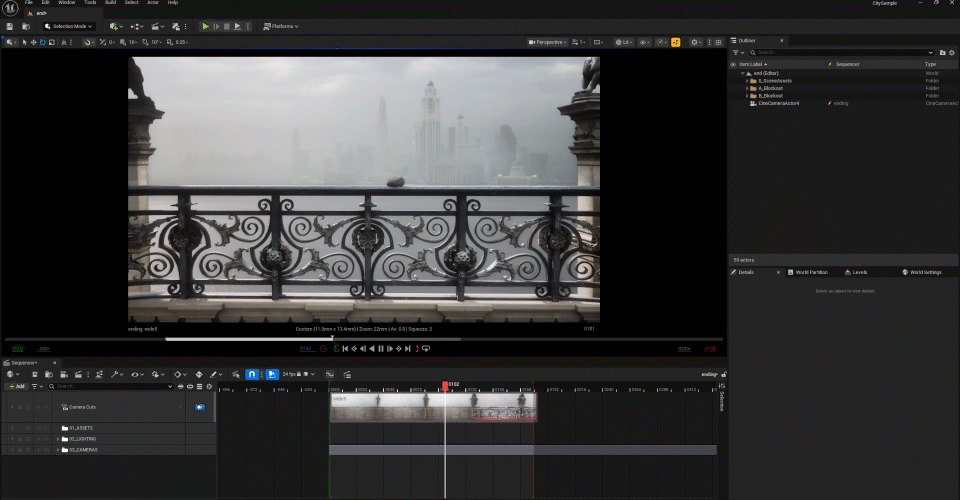The width and height of the screenshot is (960, 500).
Task: Select the translate (move) gizmo tool
Action: click(x=33, y=42)
